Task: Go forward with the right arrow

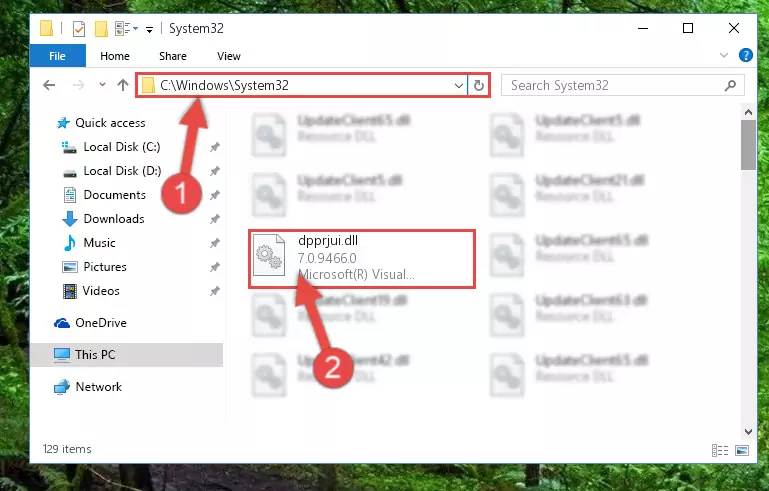Action: tap(78, 85)
